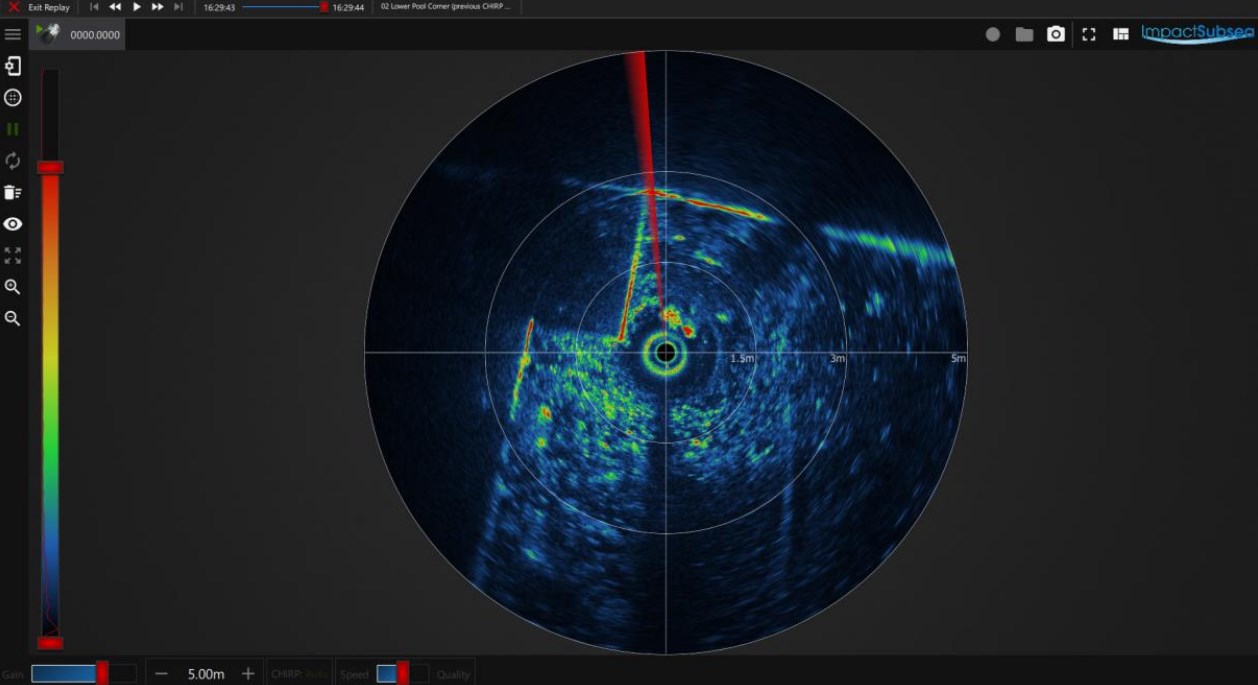Select the zoom in magnifier tool
1258x685 pixels.
(x=13, y=288)
